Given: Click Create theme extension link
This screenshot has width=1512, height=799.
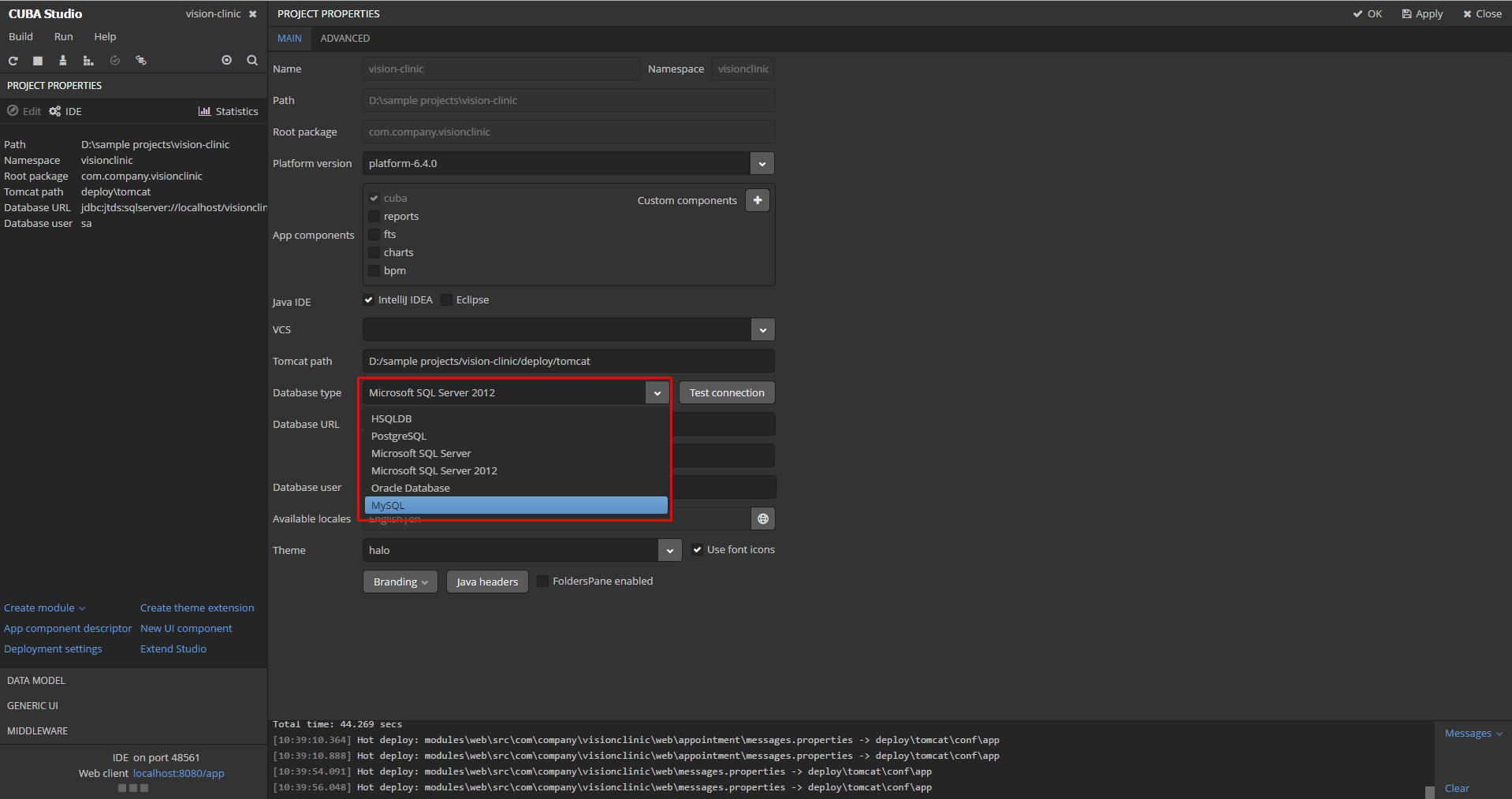Looking at the screenshot, I should [x=197, y=608].
